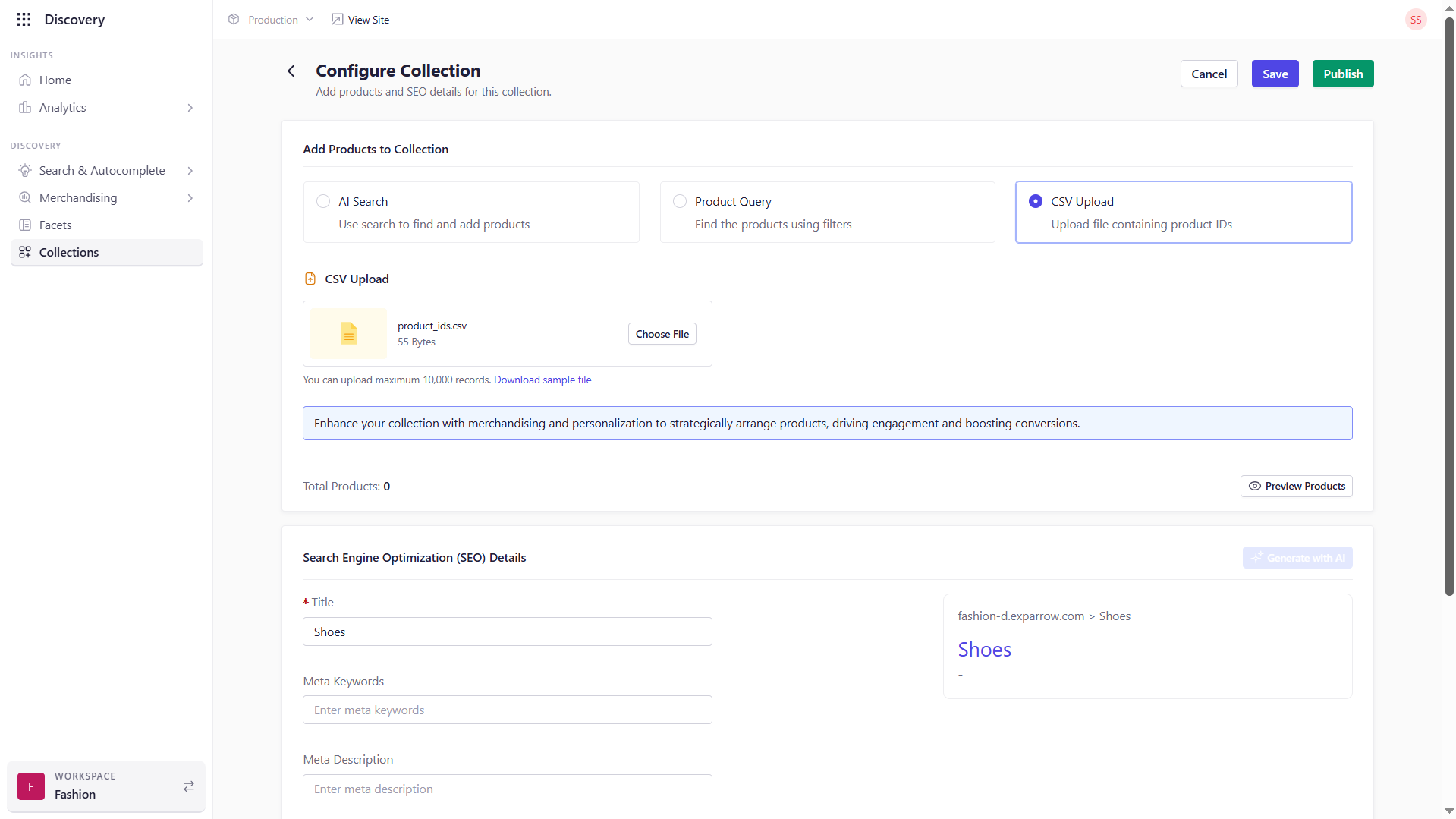The image size is (1456, 819).
Task: Click the View Site external link icon
Action: (337, 20)
